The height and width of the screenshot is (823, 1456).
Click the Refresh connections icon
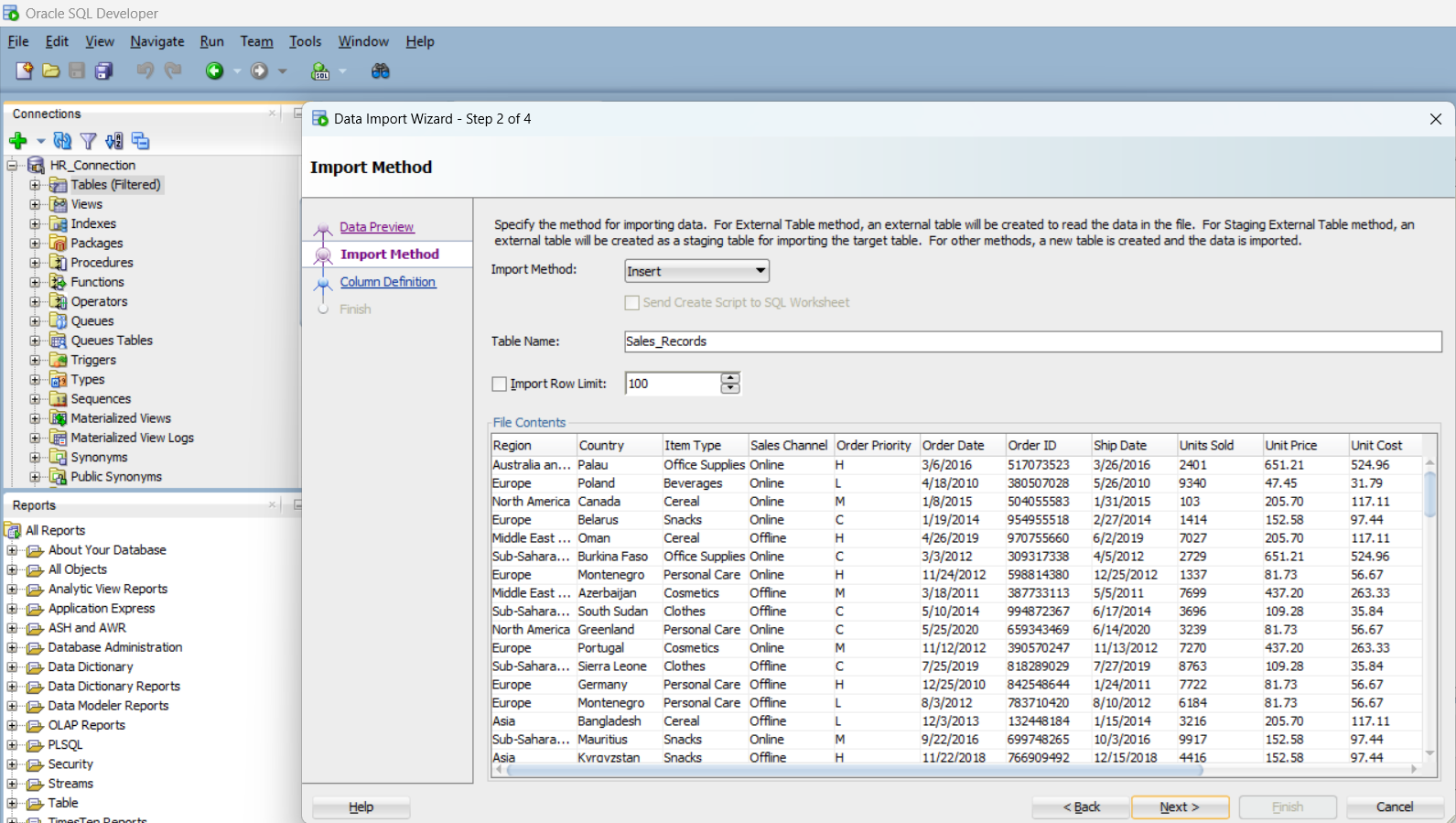tap(62, 140)
